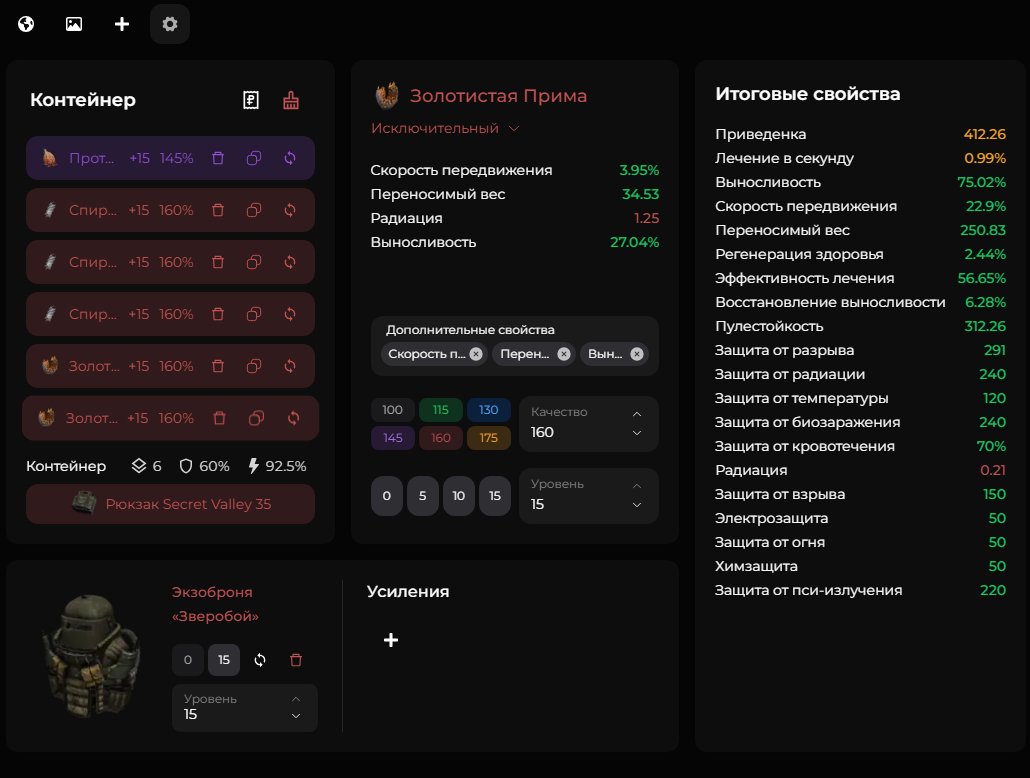Click the ruble price list icon

click(251, 100)
